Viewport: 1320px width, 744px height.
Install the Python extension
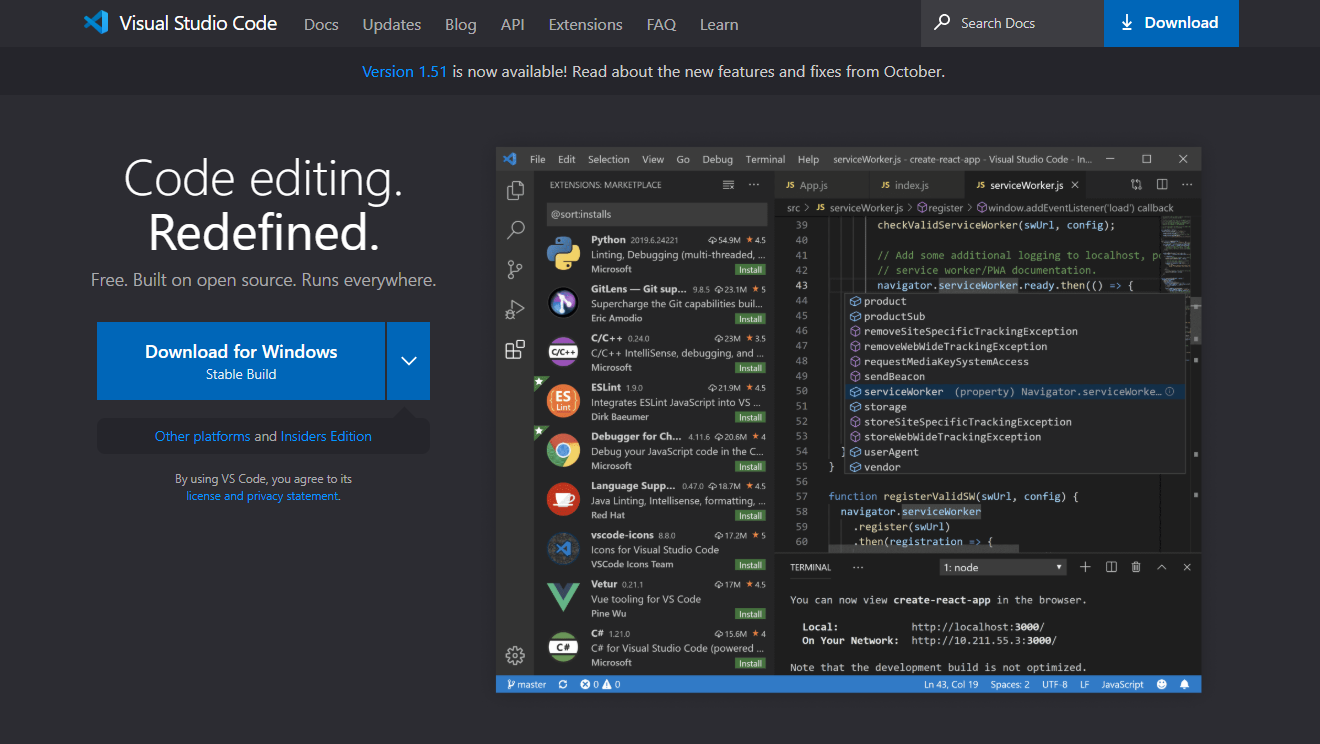click(x=750, y=270)
